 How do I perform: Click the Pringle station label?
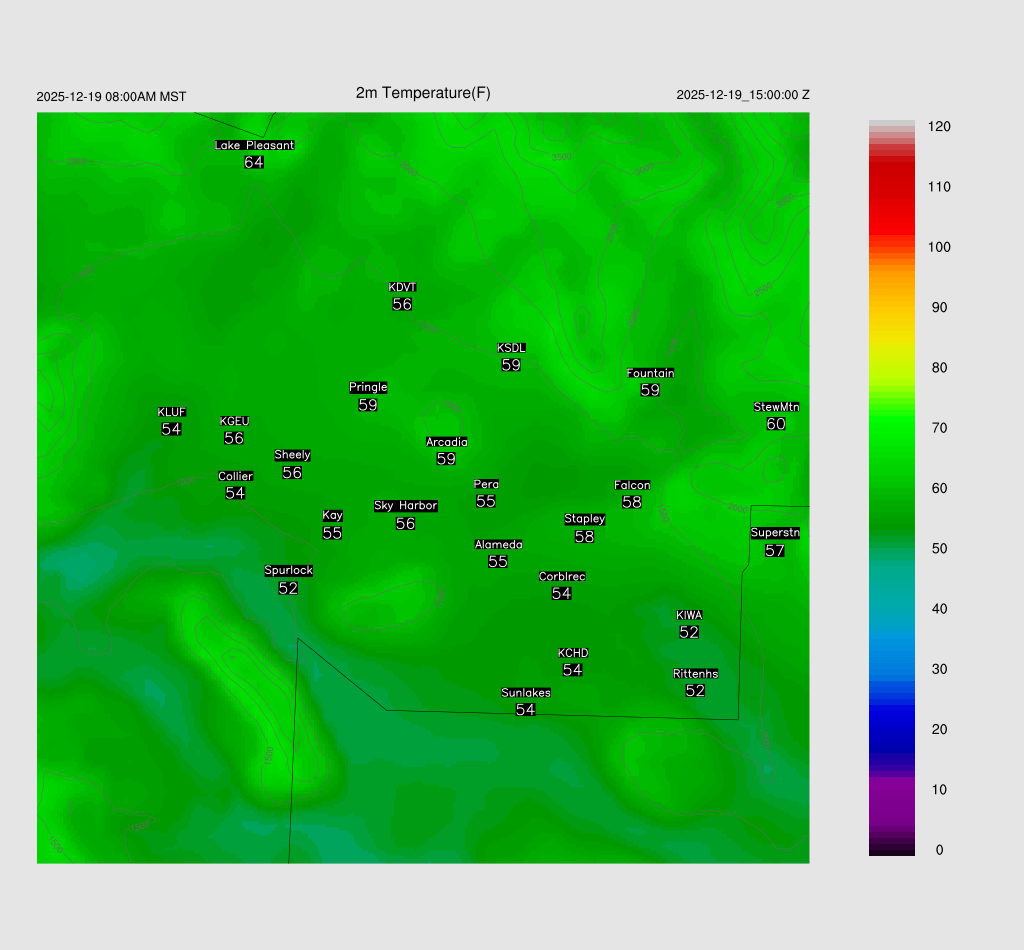(368, 387)
